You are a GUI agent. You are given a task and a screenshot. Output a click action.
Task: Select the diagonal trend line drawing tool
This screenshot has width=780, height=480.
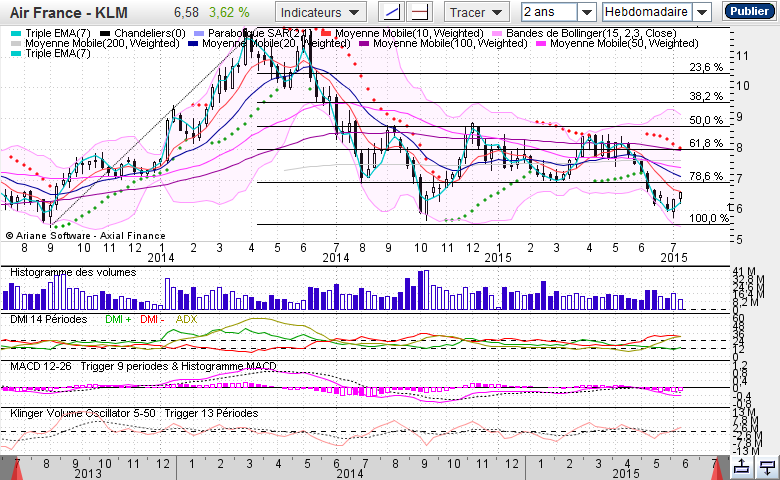point(393,12)
